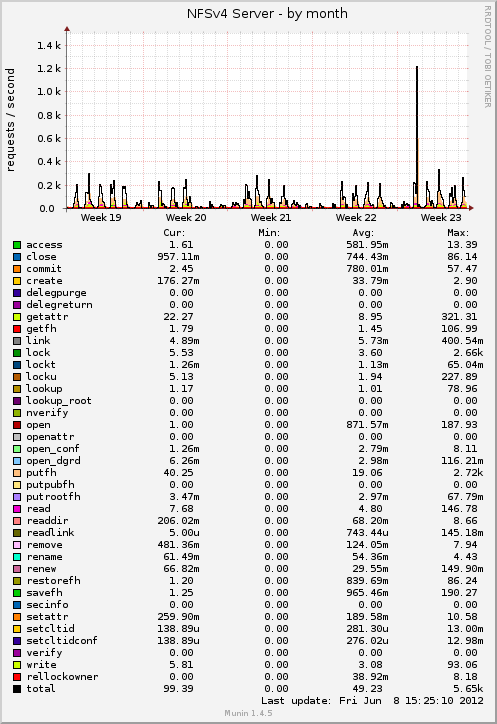
Task: Select the write legend label
Action: click(41, 665)
